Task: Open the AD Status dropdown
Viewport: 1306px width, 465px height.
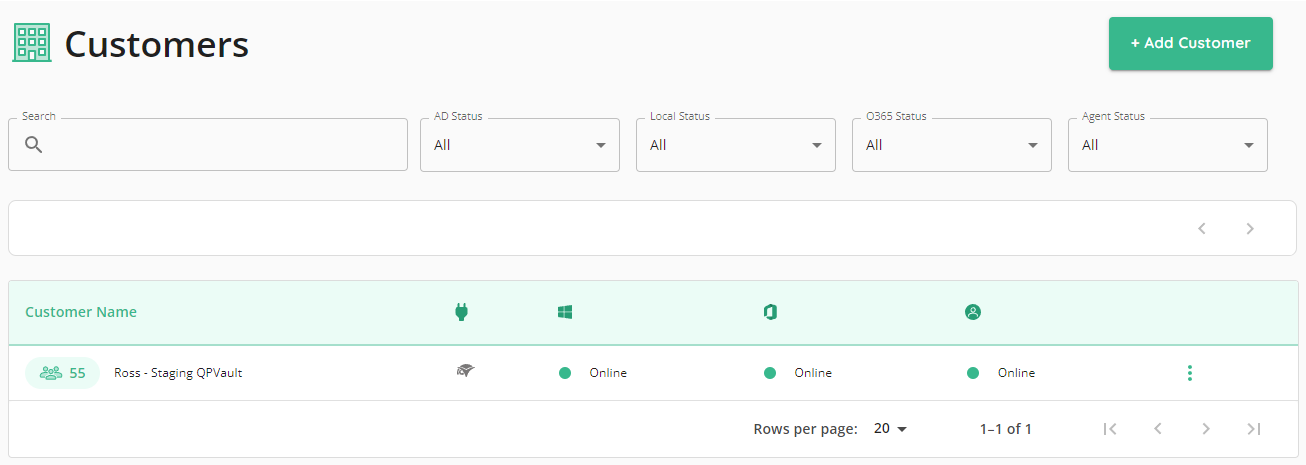Action: (x=520, y=145)
